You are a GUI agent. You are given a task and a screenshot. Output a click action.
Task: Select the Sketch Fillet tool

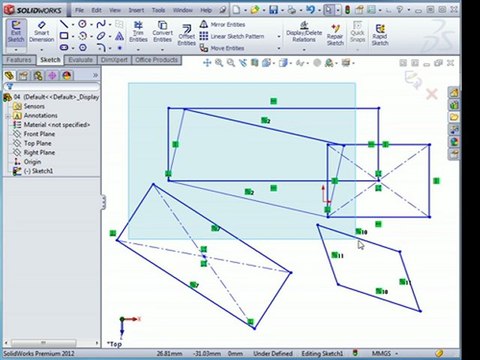tap(101, 48)
